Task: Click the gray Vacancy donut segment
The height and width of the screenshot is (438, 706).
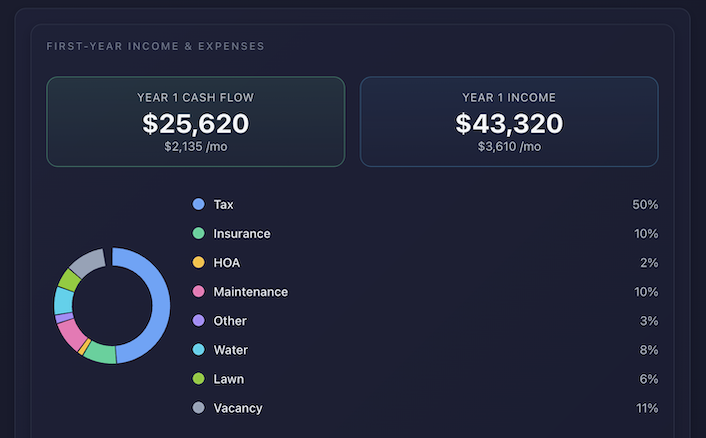Action: pyautogui.click(x=88, y=262)
